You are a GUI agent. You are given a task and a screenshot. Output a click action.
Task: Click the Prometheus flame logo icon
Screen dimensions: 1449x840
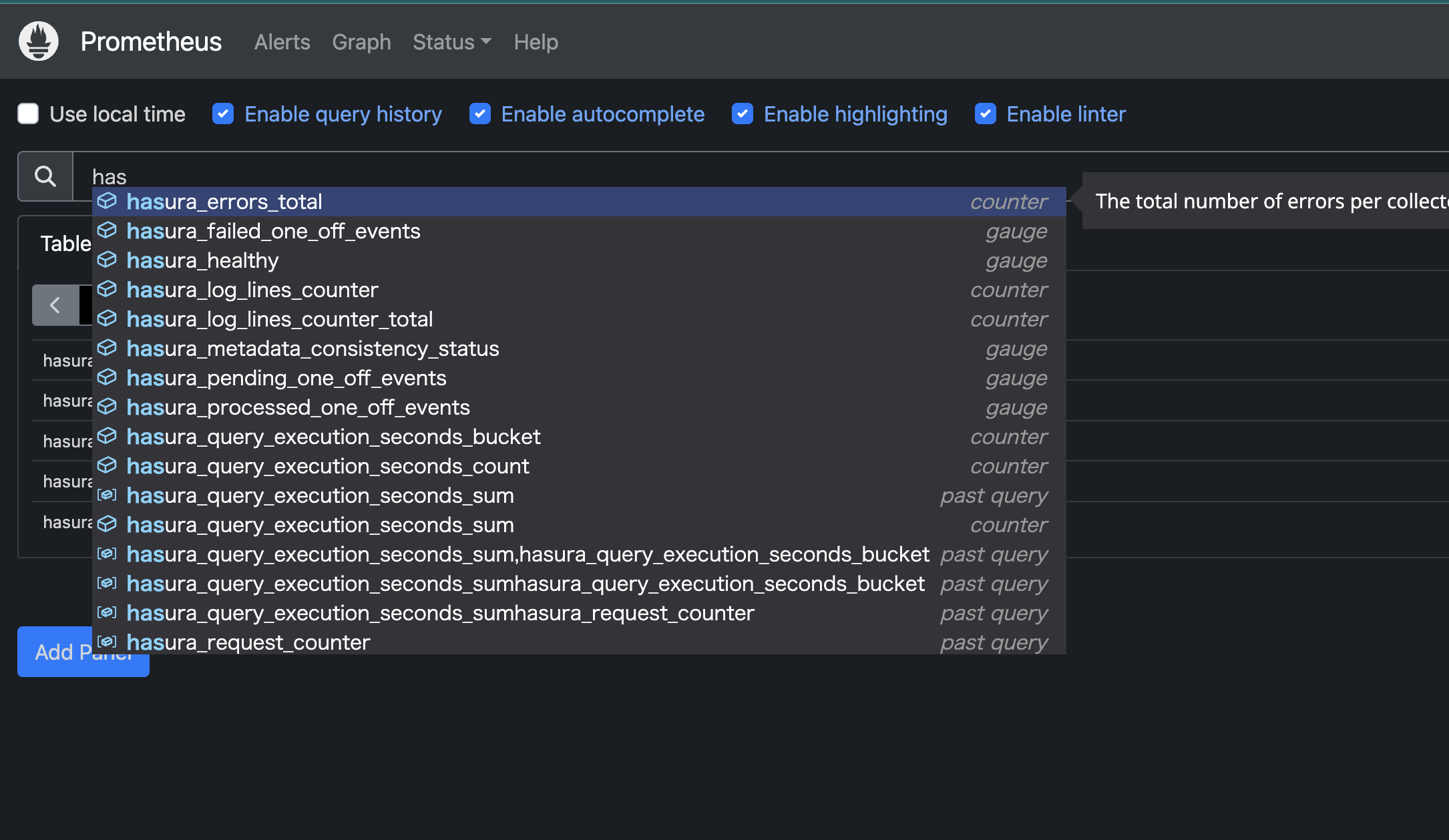click(x=39, y=41)
